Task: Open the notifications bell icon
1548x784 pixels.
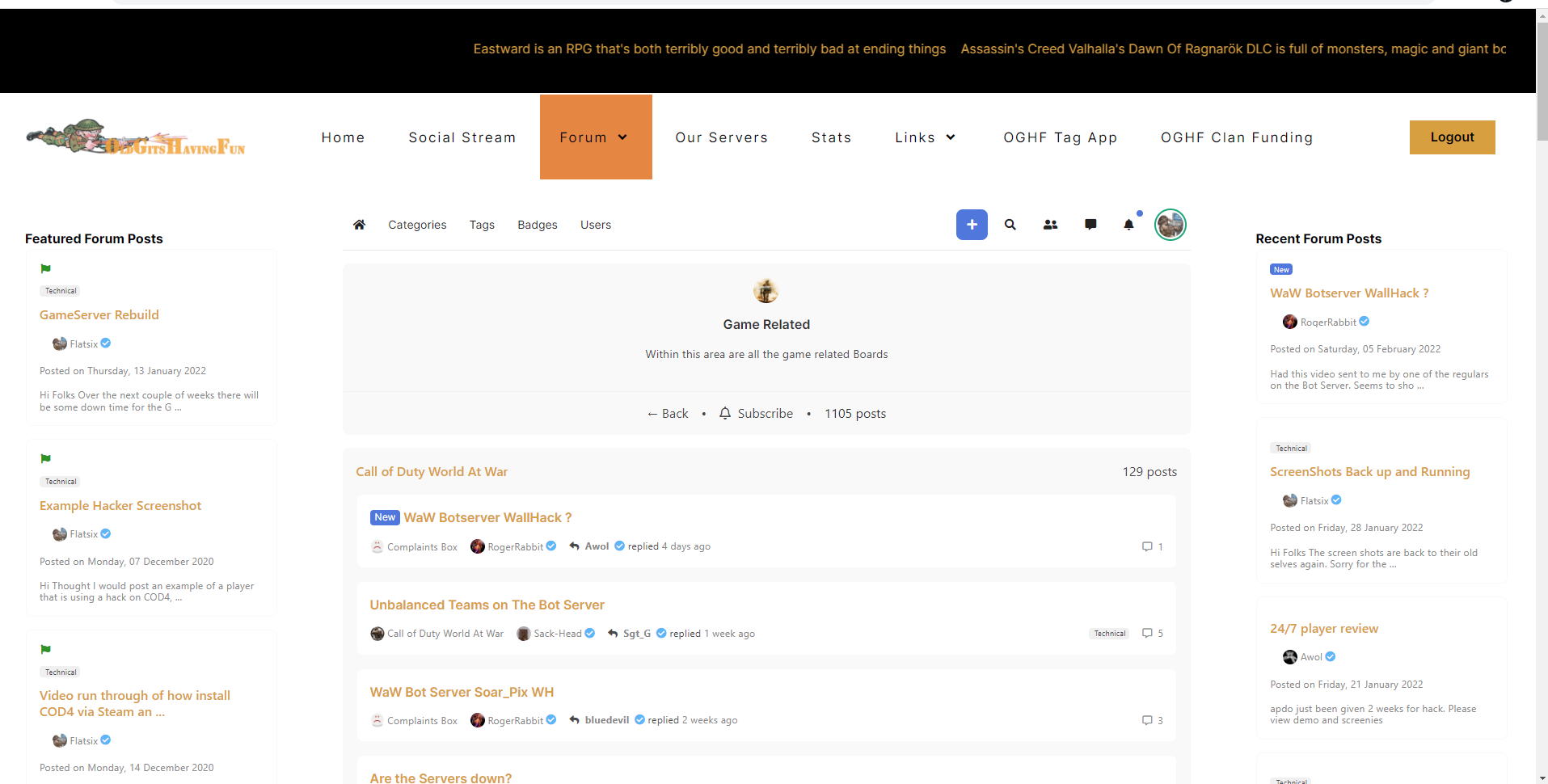Action: 1128,225
